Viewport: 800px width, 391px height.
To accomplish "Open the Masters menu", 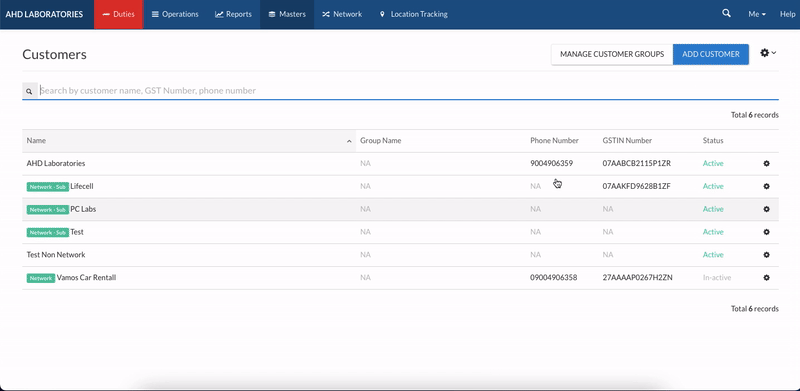I will click(287, 14).
